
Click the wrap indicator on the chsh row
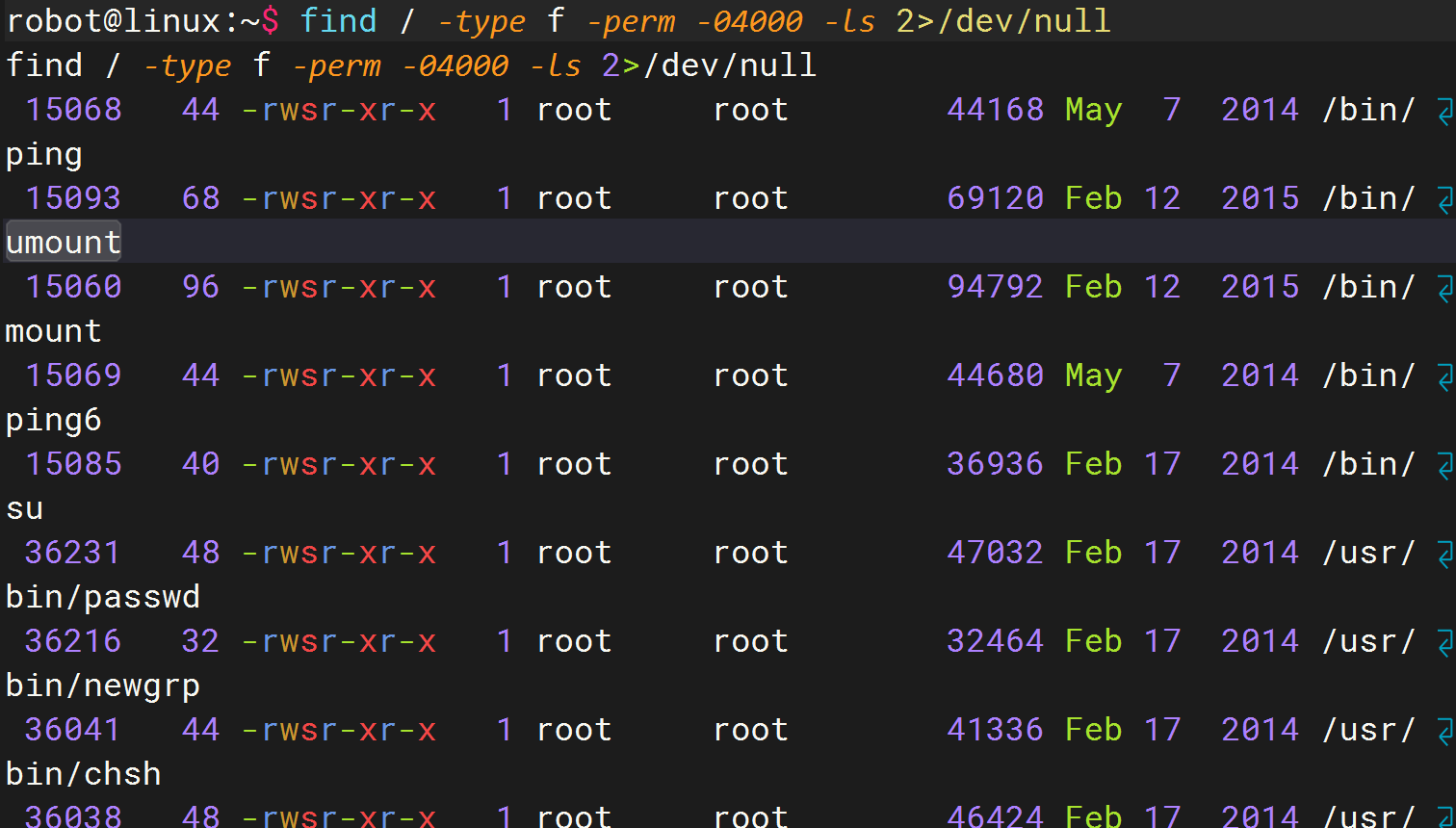[x=1444, y=732]
